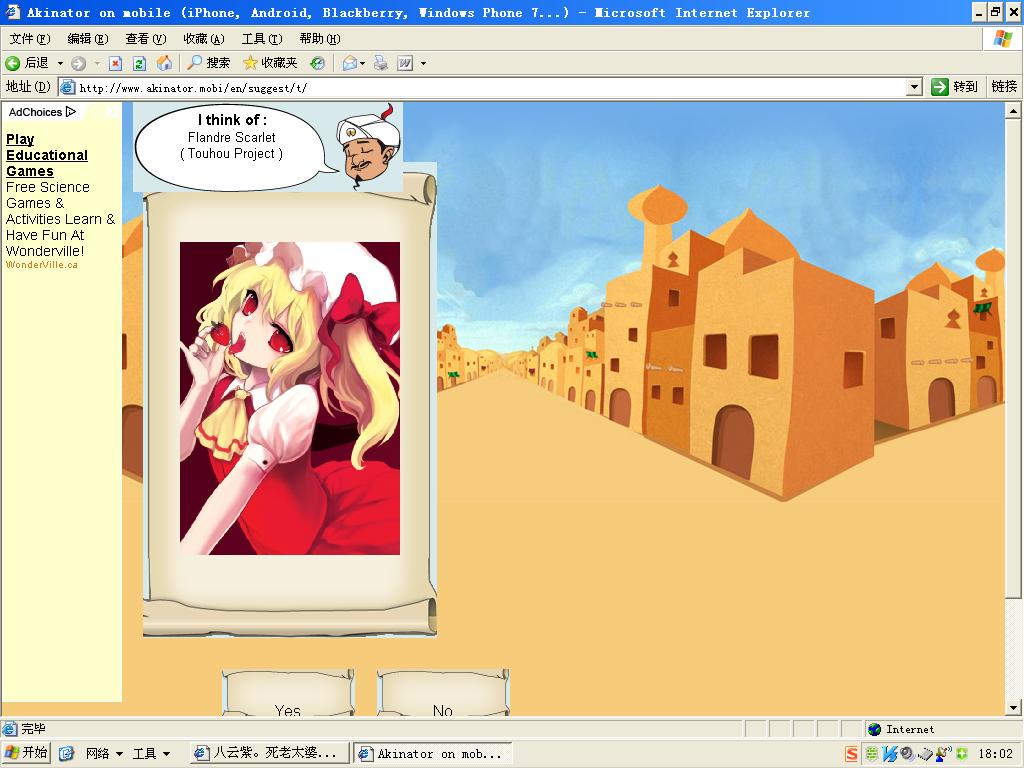Answer No to the guess

click(x=443, y=694)
